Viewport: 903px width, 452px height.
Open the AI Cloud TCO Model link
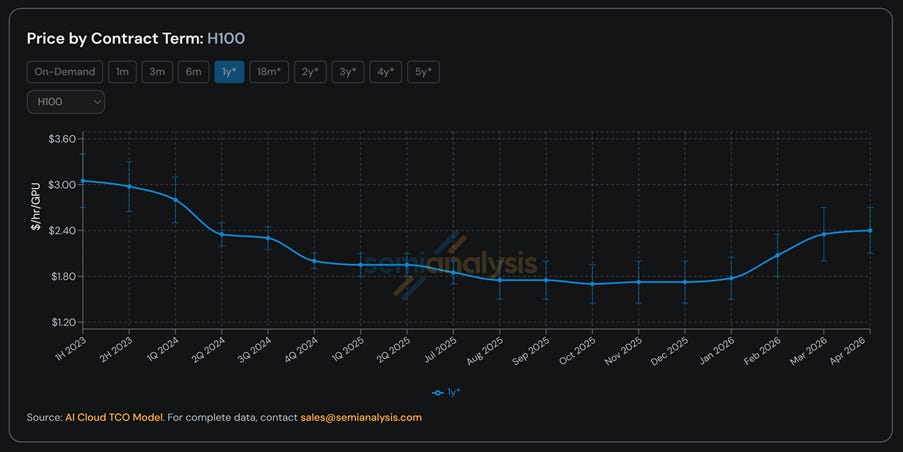114,417
